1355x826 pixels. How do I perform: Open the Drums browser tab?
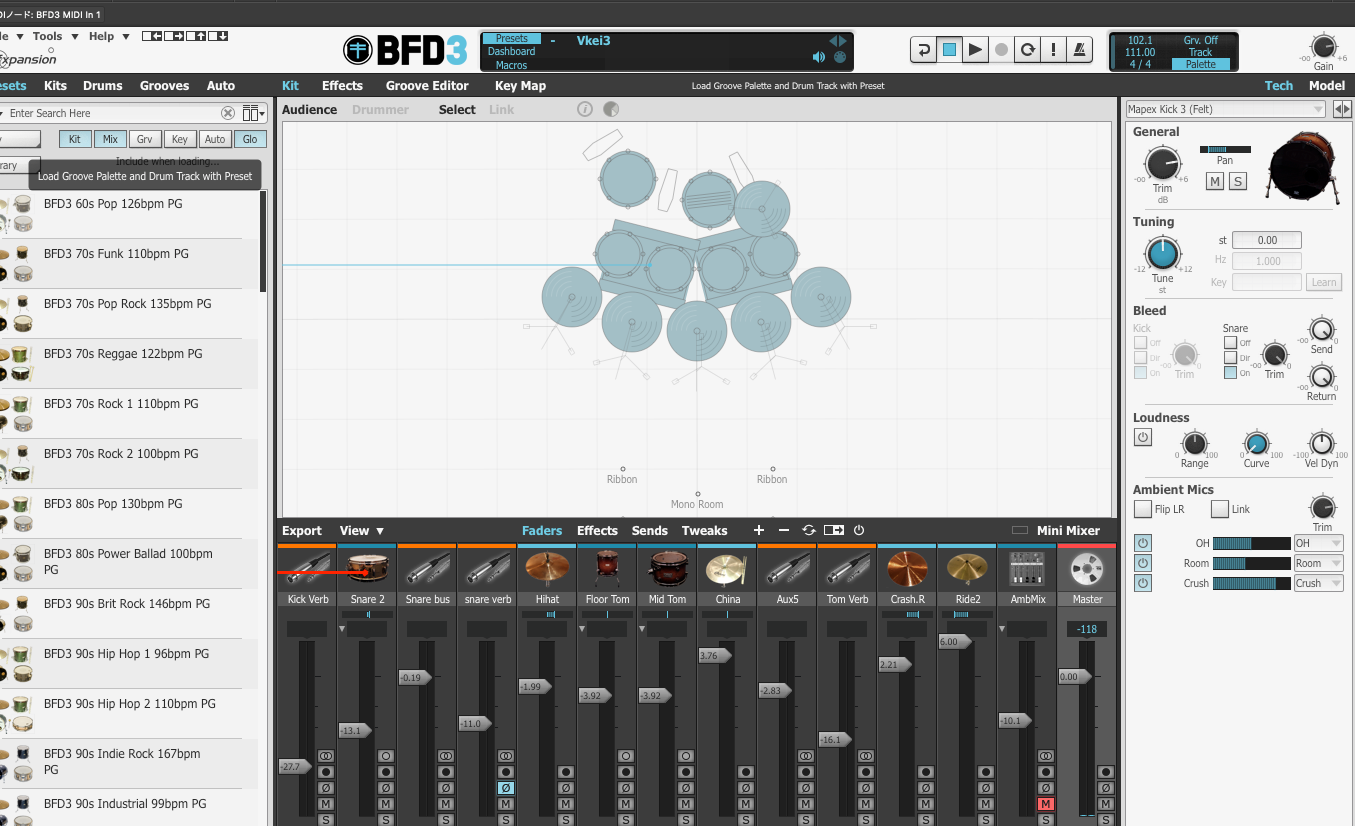[102, 86]
